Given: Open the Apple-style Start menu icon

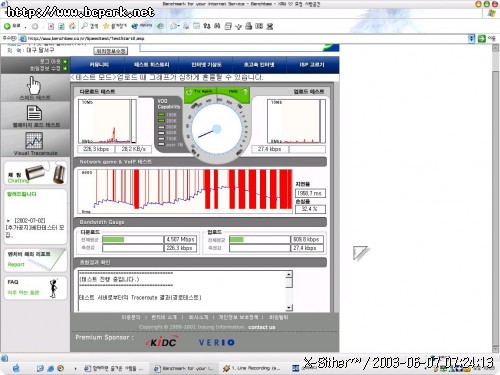Looking at the screenshot, I should point(16,368).
